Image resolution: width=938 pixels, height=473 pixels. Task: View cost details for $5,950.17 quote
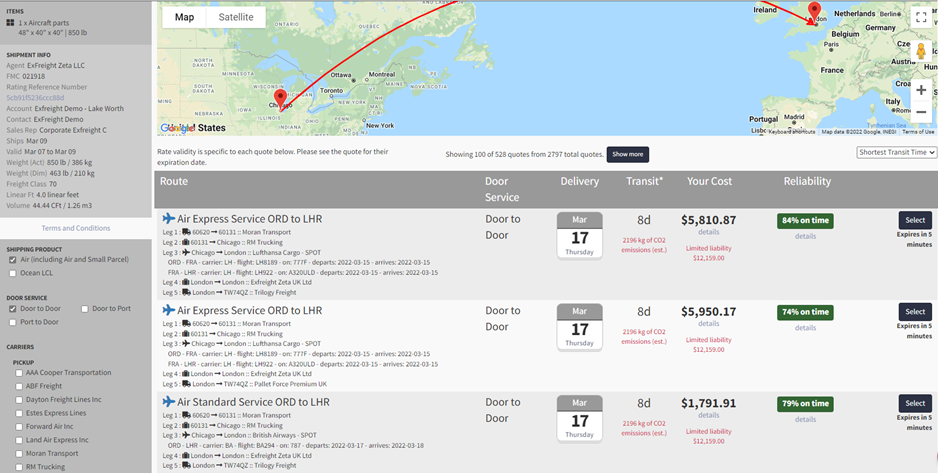point(708,324)
